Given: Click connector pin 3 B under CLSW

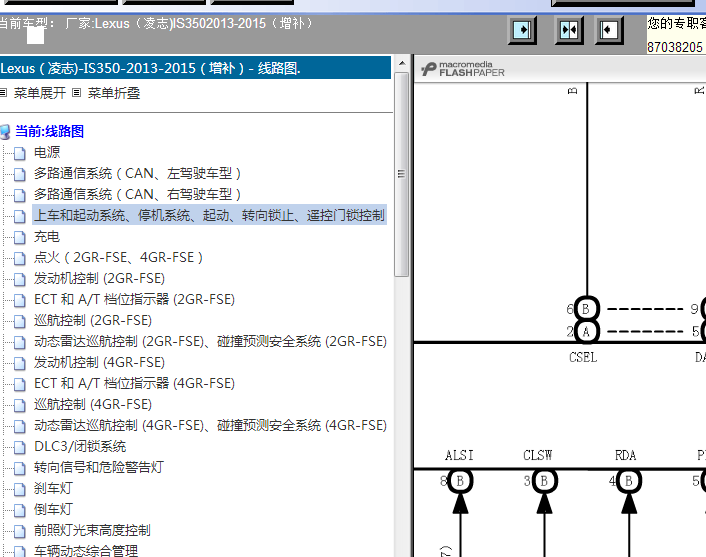Looking at the screenshot, I should pyautogui.click(x=544, y=481).
